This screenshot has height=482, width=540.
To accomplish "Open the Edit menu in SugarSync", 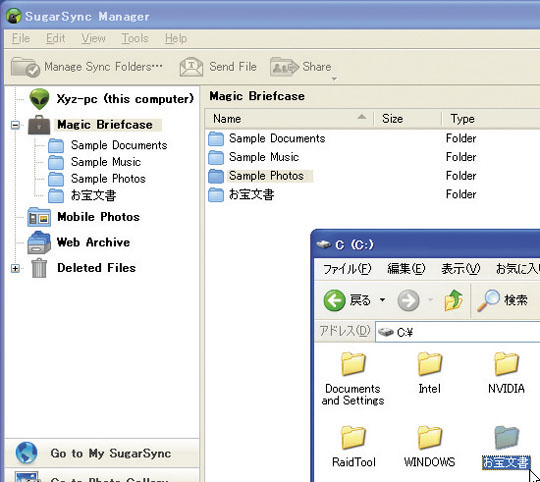I will pyautogui.click(x=55, y=38).
